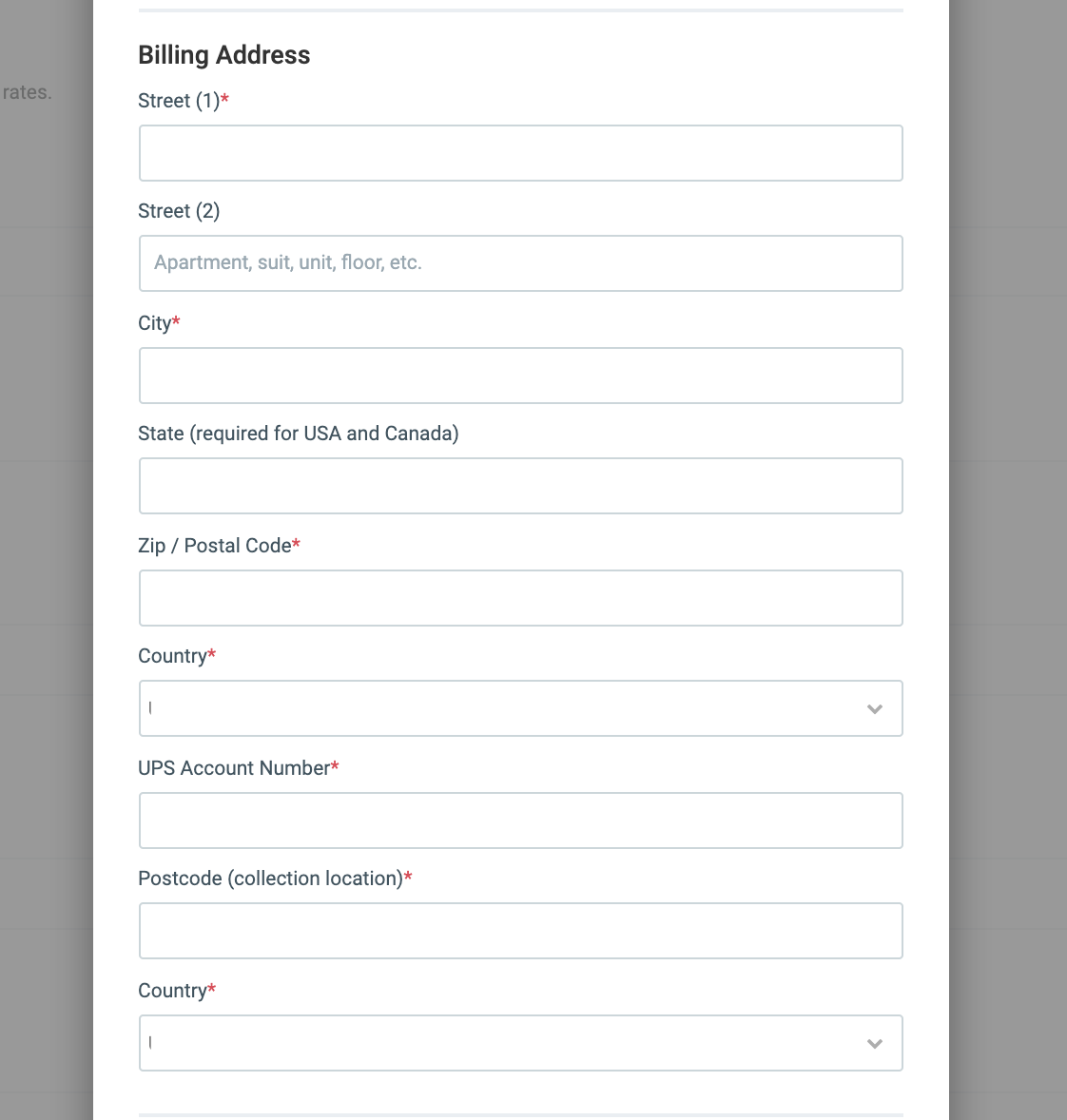The width and height of the screenshot is (1067, 1120).
Task: Open the billing address Country dropdown
Action: pyautogui.click(x=520, y=708)
